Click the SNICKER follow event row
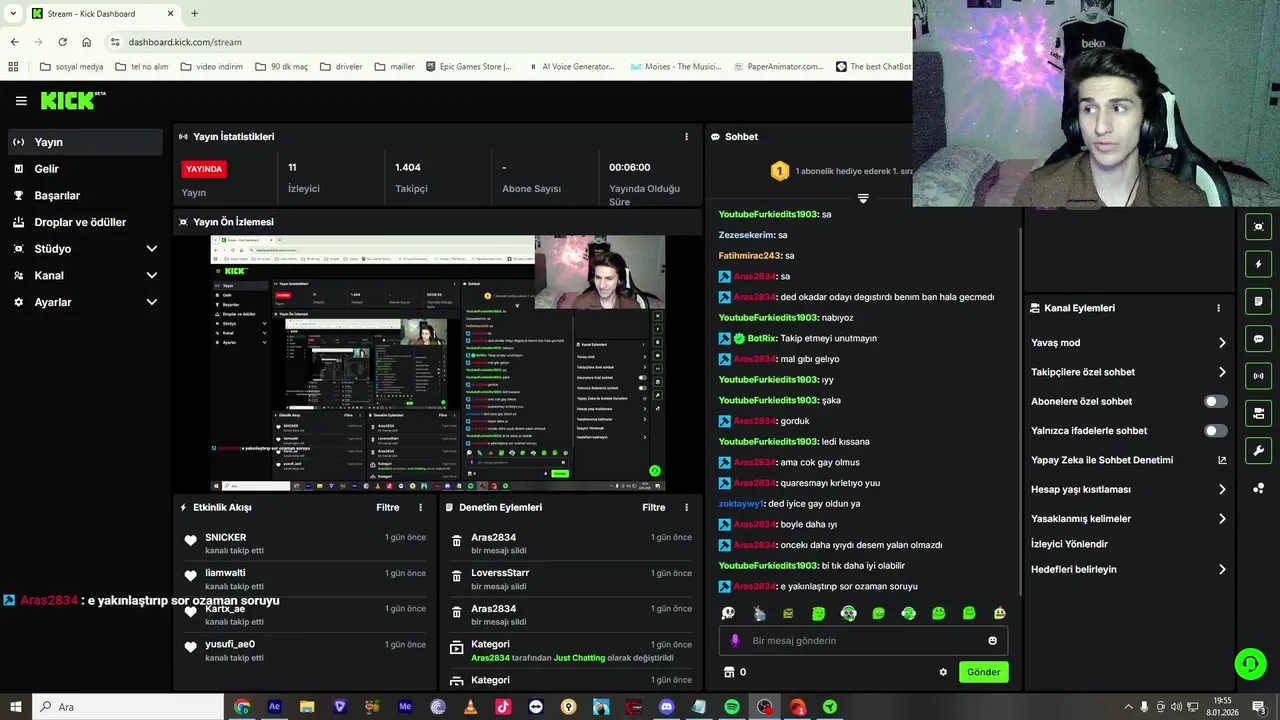 coord(305,544)
